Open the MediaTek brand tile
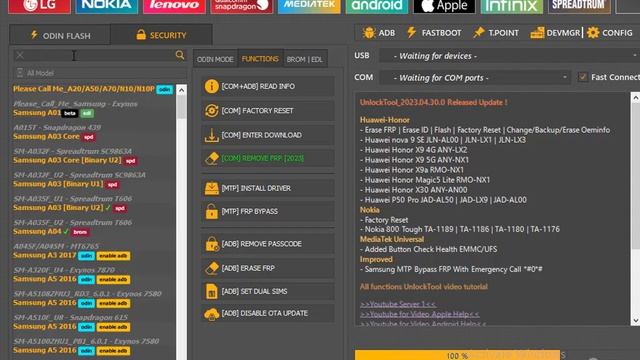640x360 pixels. coord(309,6)
